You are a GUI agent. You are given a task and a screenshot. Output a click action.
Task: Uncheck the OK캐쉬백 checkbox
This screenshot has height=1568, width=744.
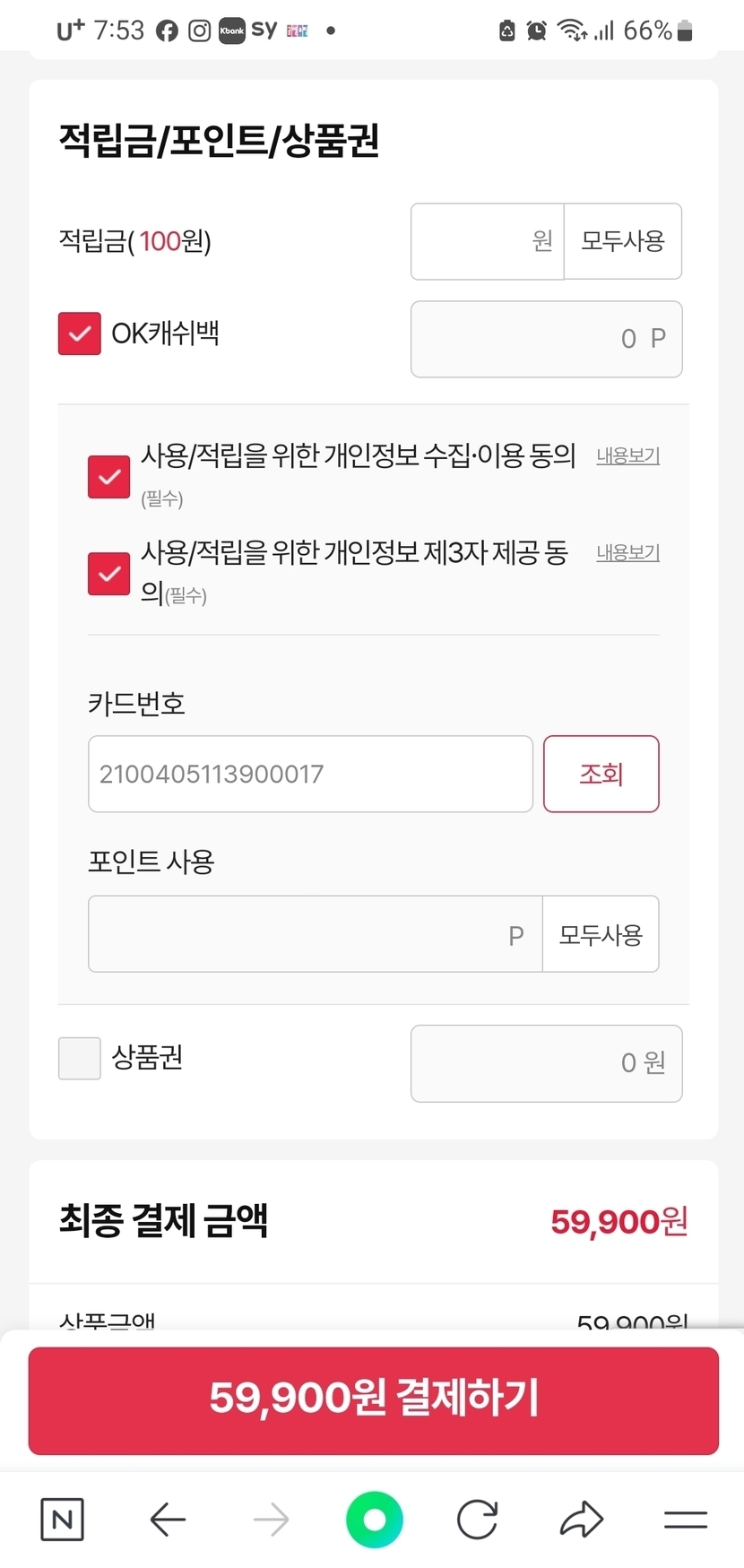tap(80, 334)
